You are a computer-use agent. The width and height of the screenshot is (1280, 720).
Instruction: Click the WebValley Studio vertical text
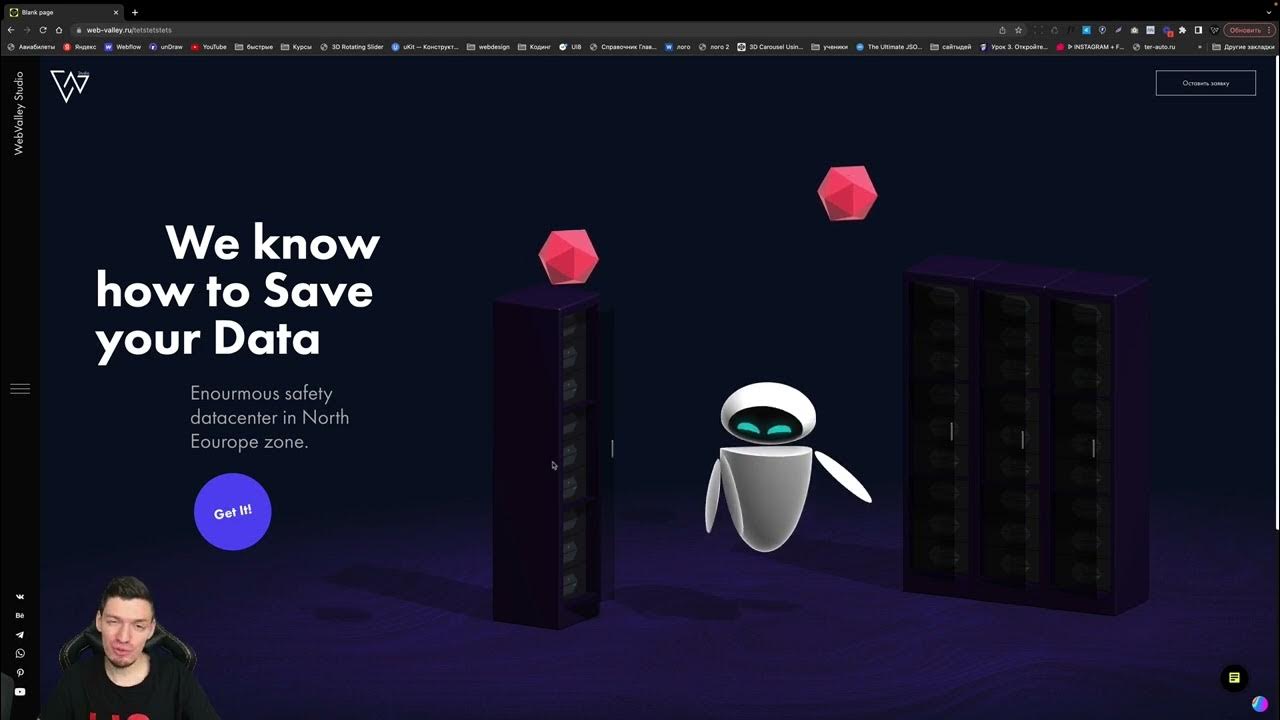[19, 113]
